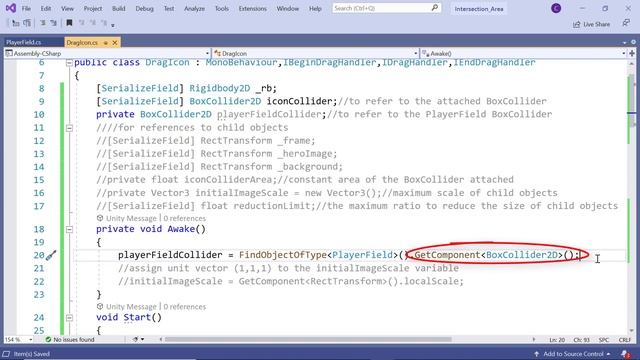Open the Awake() member dropdown
This screenshot has width=640, height=360.
523,53
